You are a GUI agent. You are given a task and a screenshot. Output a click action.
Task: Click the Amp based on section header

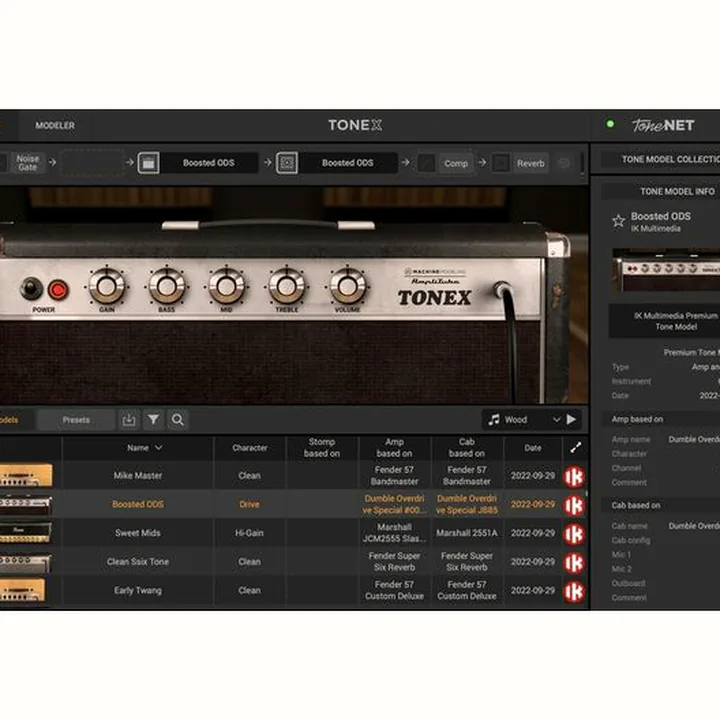coord(661,419)
